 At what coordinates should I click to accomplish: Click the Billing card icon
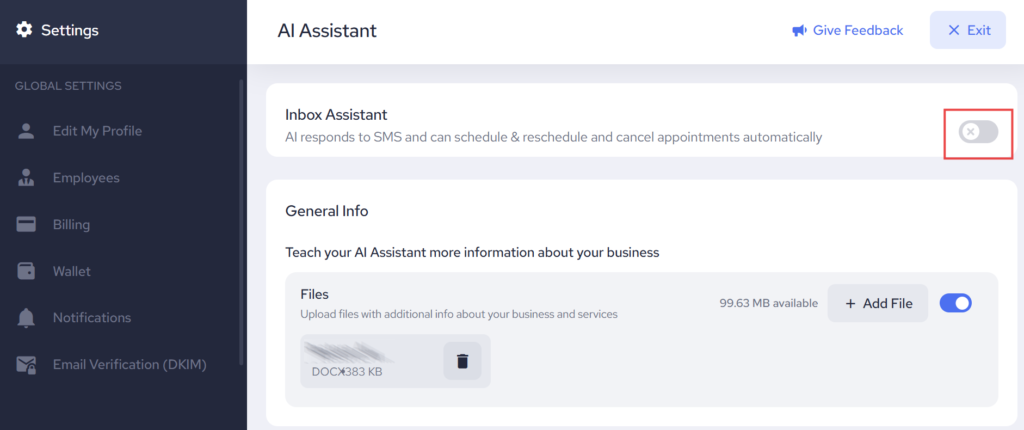coord(26,225)
